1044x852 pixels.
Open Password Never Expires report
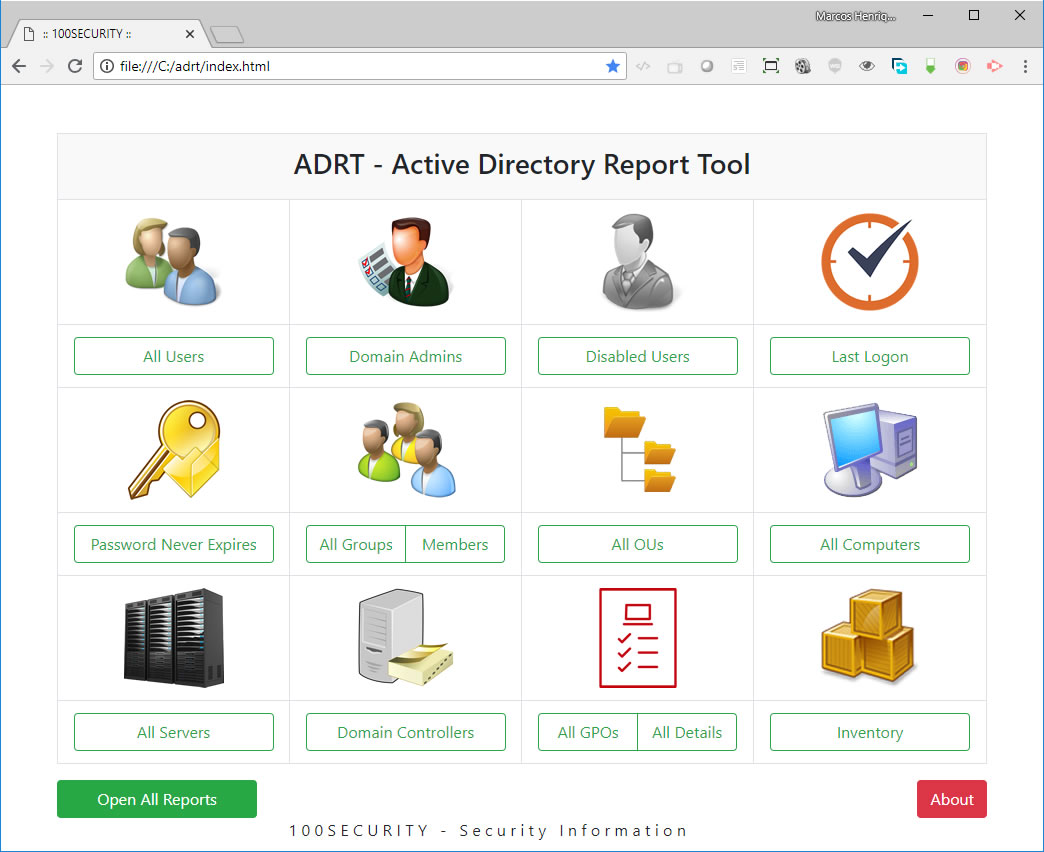(174, 544)
